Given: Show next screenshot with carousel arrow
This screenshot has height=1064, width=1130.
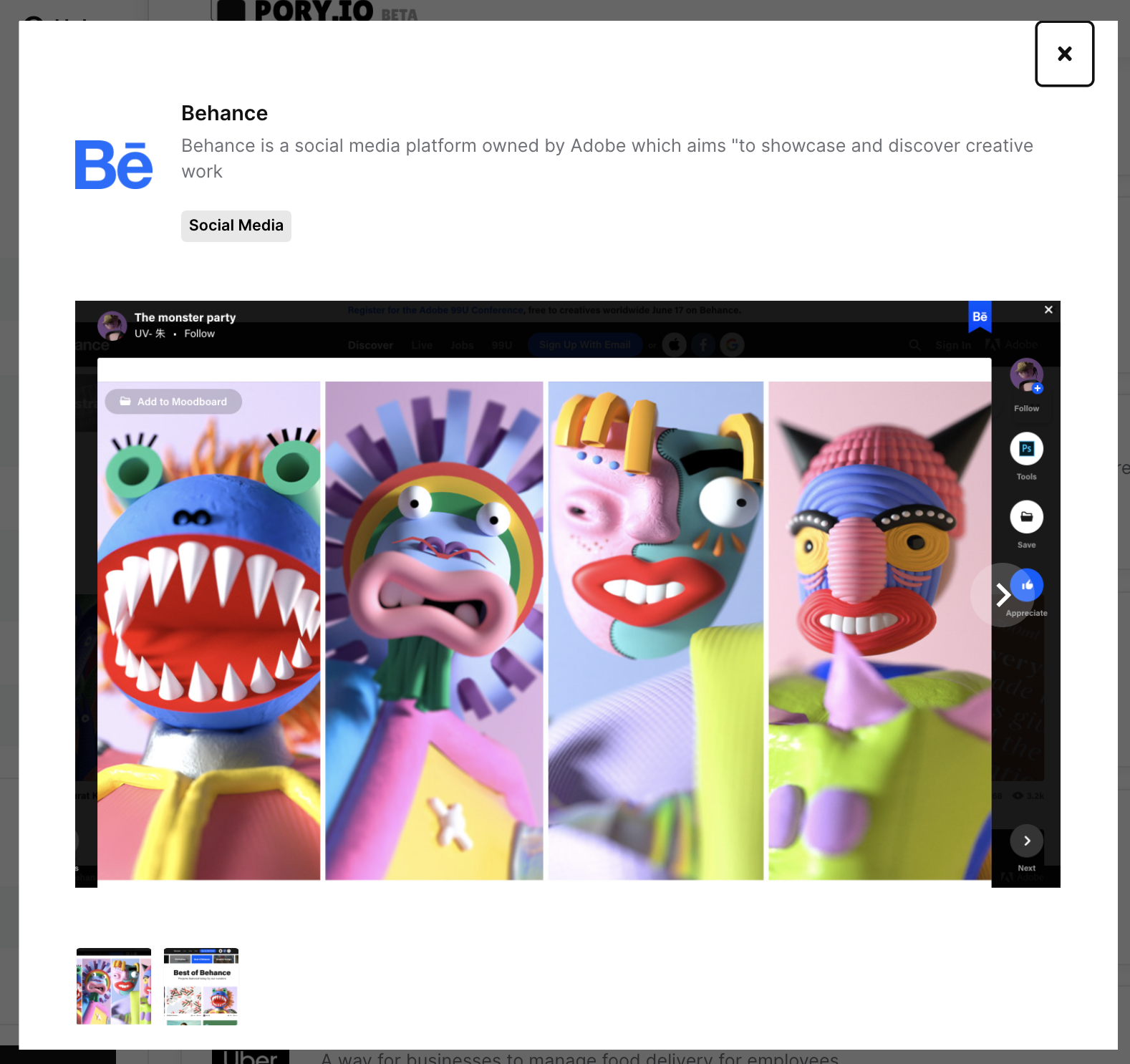Looking at the screenshot, I should coord(1003,594).
